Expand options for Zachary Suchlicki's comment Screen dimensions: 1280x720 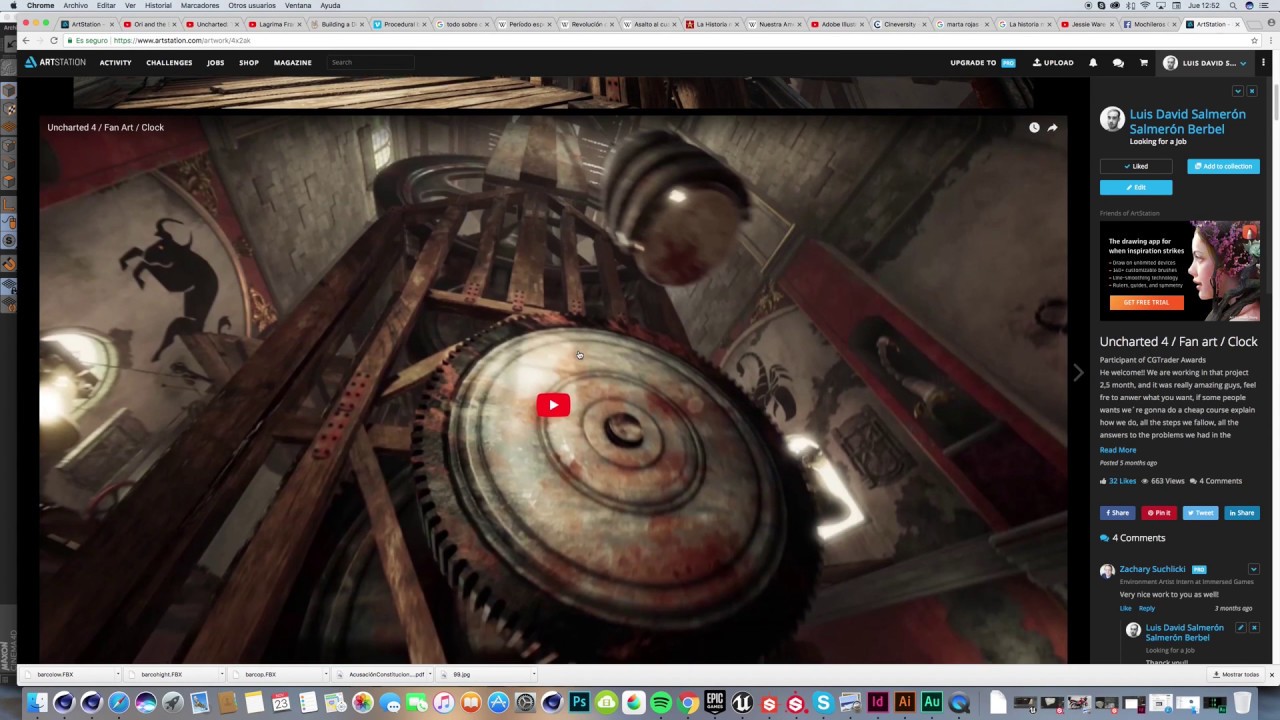point(1253,569)
